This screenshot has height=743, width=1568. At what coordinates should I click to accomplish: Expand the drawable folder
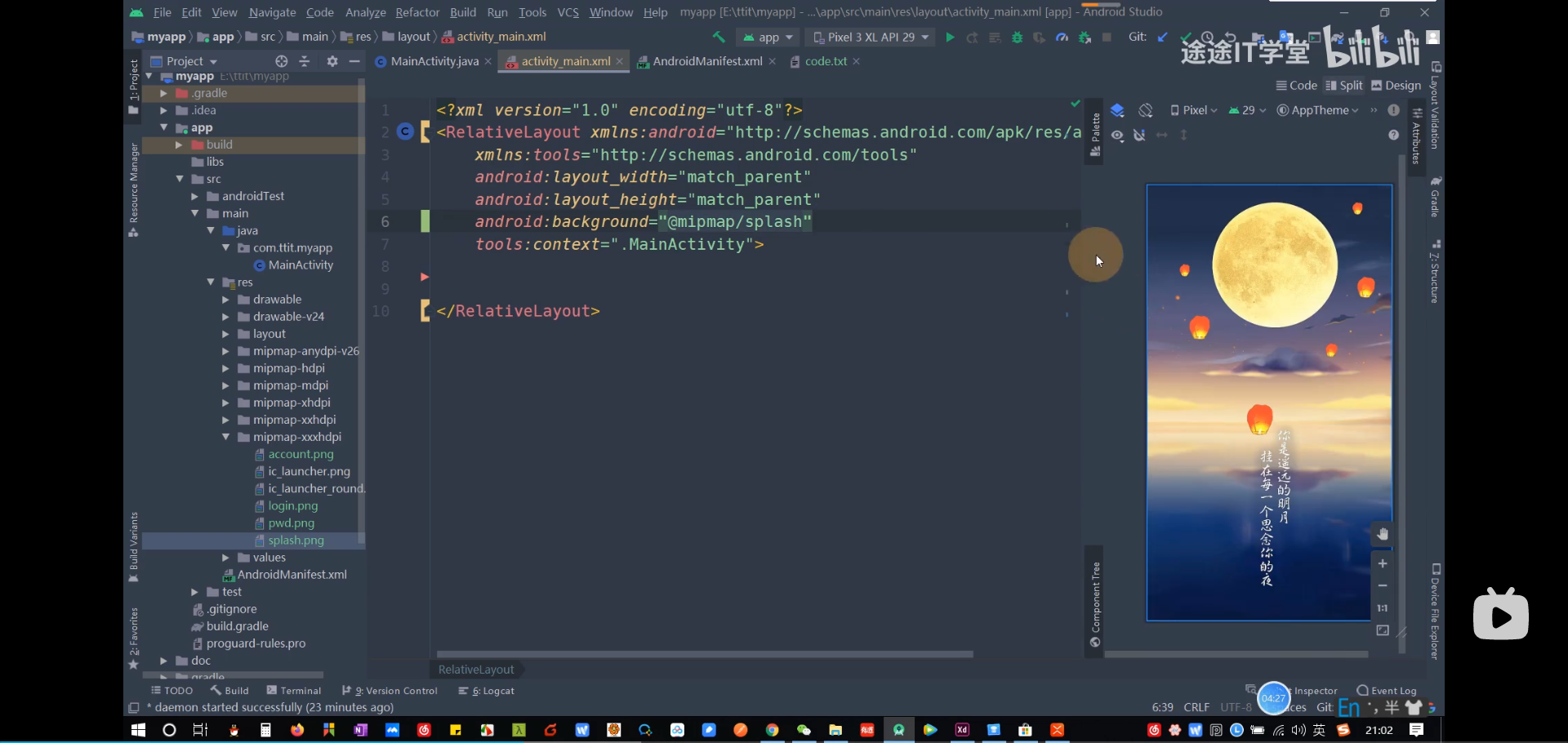point(226,300)
